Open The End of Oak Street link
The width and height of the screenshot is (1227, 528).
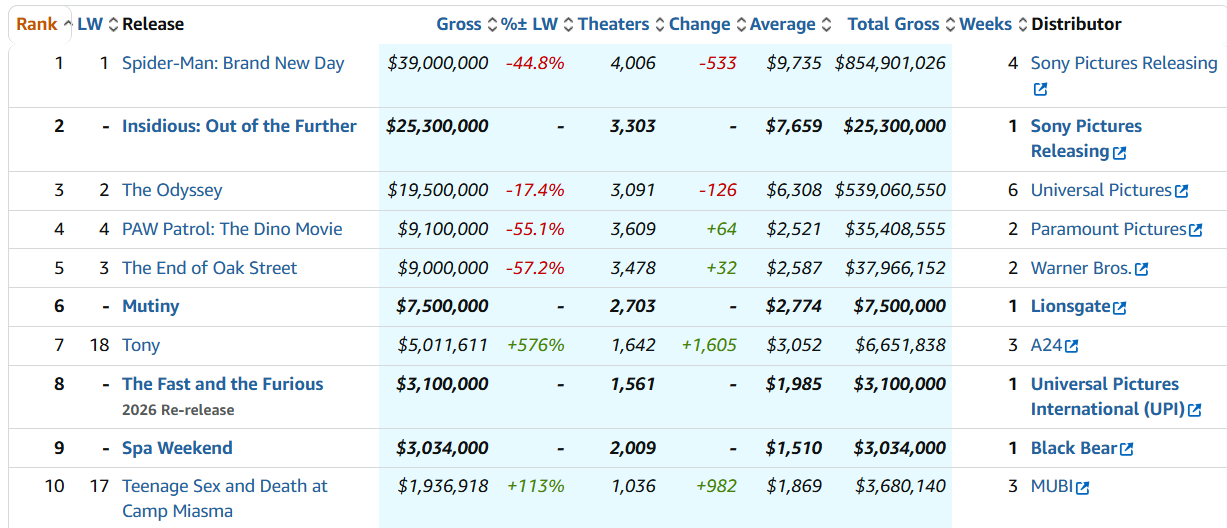(x=209, y=268)
